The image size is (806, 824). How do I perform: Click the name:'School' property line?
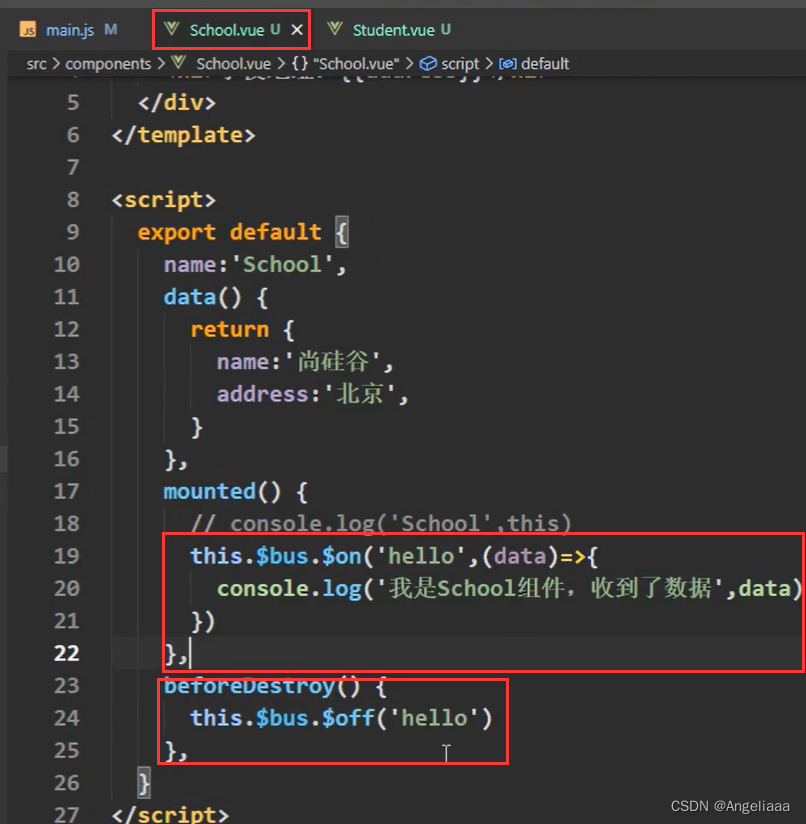coord(255,264)
